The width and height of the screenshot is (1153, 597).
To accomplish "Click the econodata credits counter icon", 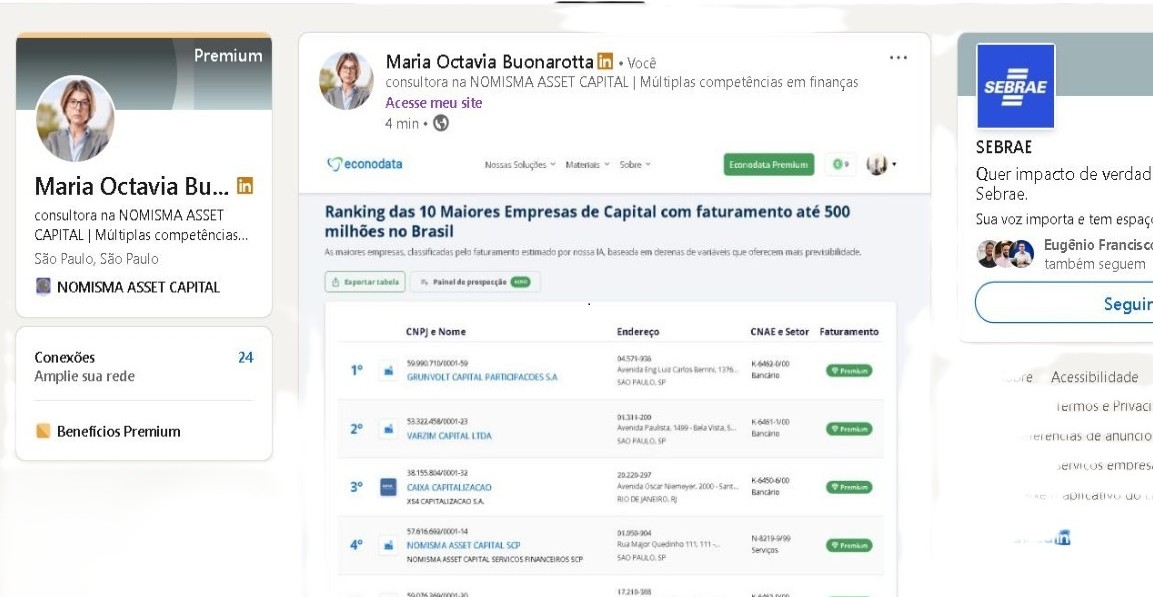I will pyautogui.click(x=842, y=165).
